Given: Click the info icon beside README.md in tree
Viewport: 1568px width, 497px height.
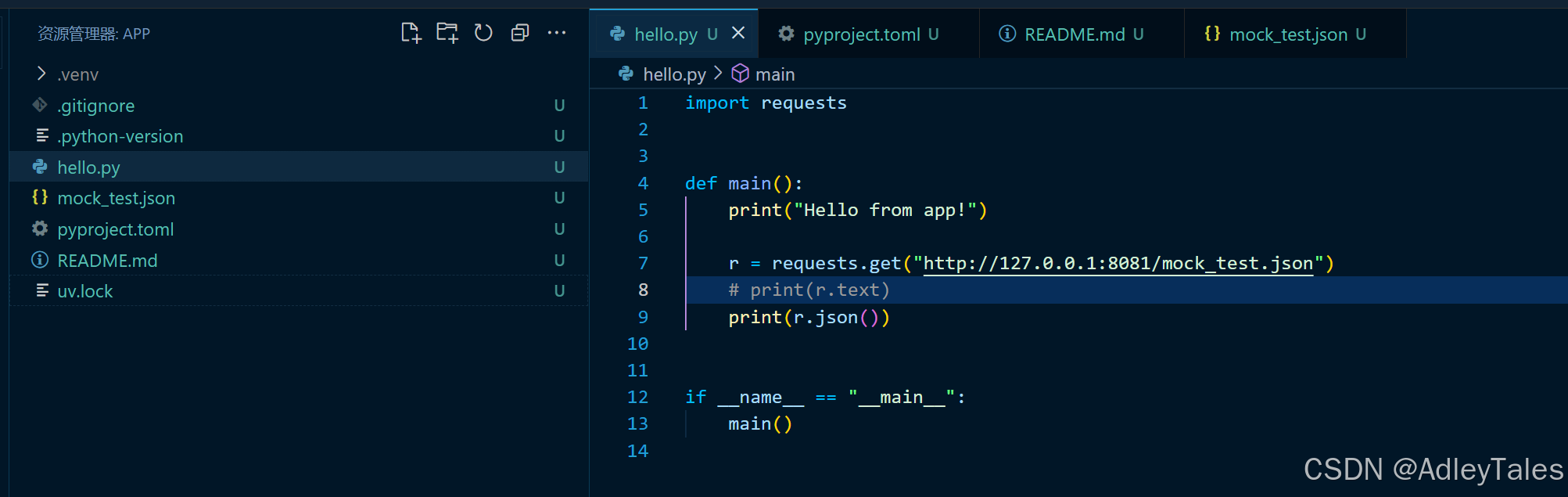Looking at the screenshot, I should tap(40, 260).
